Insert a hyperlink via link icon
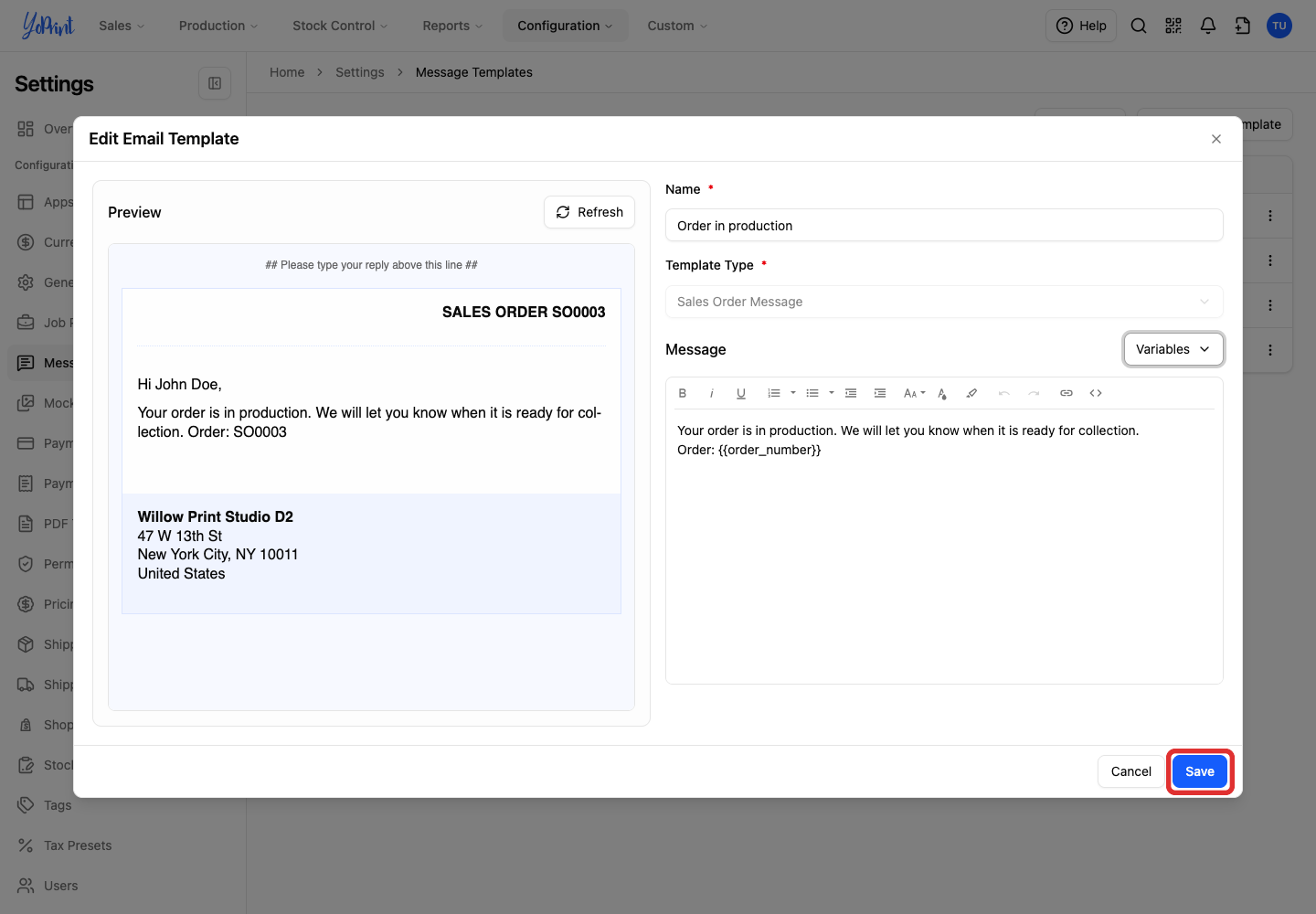Image resolution: width=1316 pixels, height=914 pixels. coord(1067,393)
